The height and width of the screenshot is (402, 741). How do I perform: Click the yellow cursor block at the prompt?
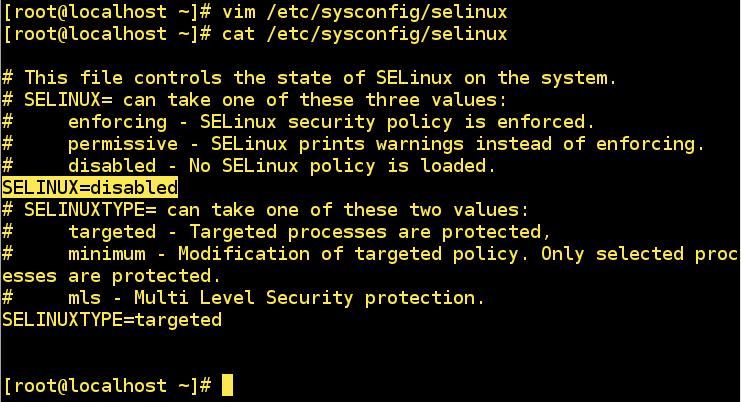point(227,385)
